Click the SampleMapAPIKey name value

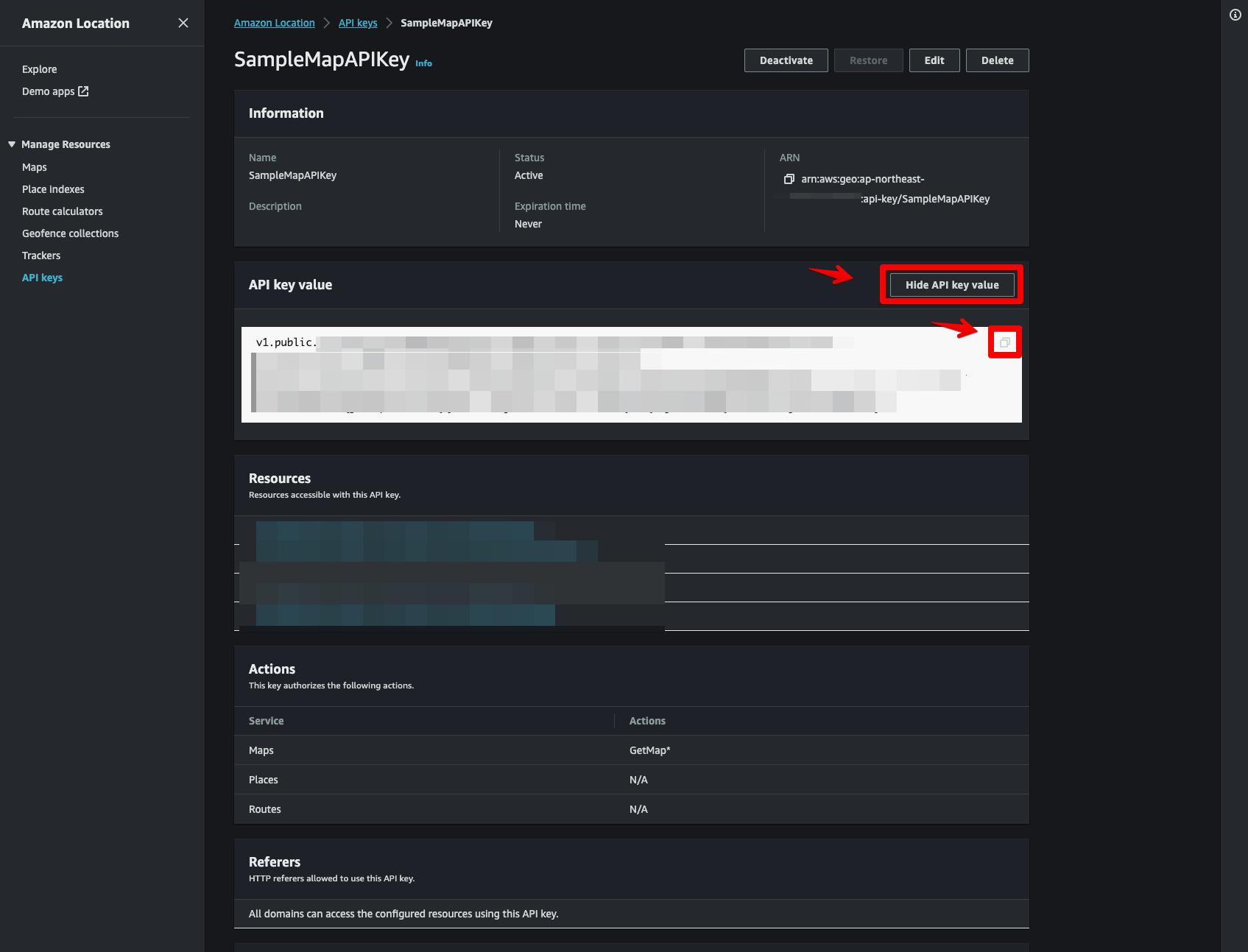point(292,175)
